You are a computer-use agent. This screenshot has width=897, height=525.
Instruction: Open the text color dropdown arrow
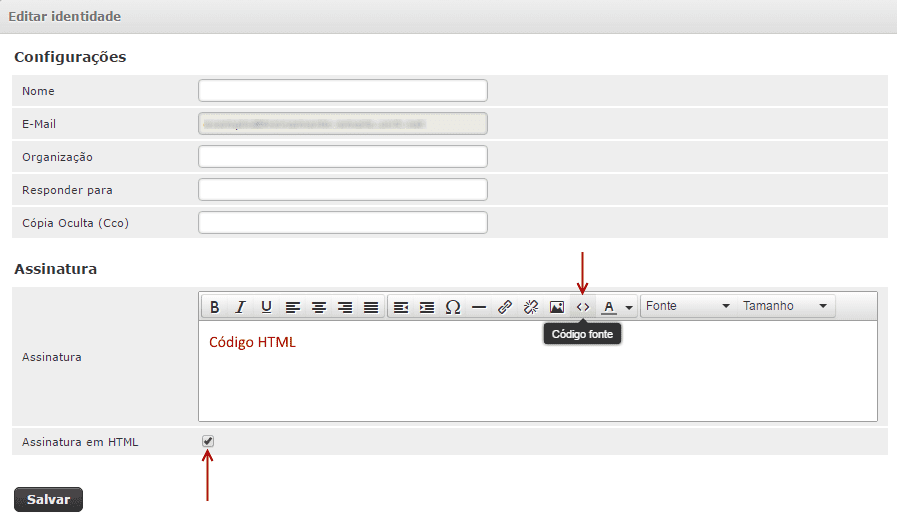pos(629,307)
